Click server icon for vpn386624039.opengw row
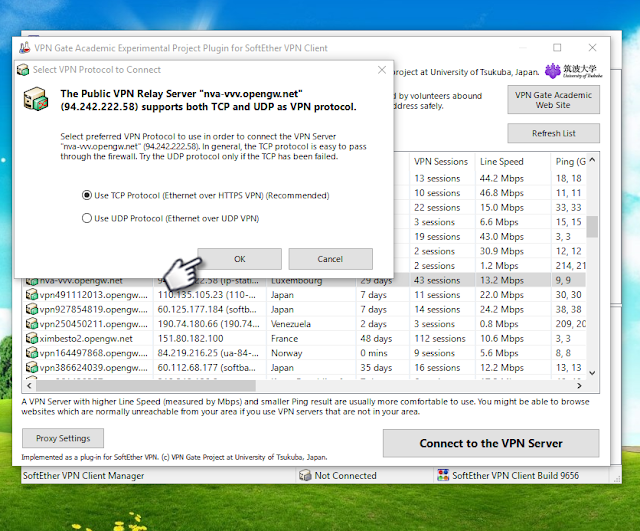Image resolution: width=640 pixels, height=531 pixels. (32, 367)
